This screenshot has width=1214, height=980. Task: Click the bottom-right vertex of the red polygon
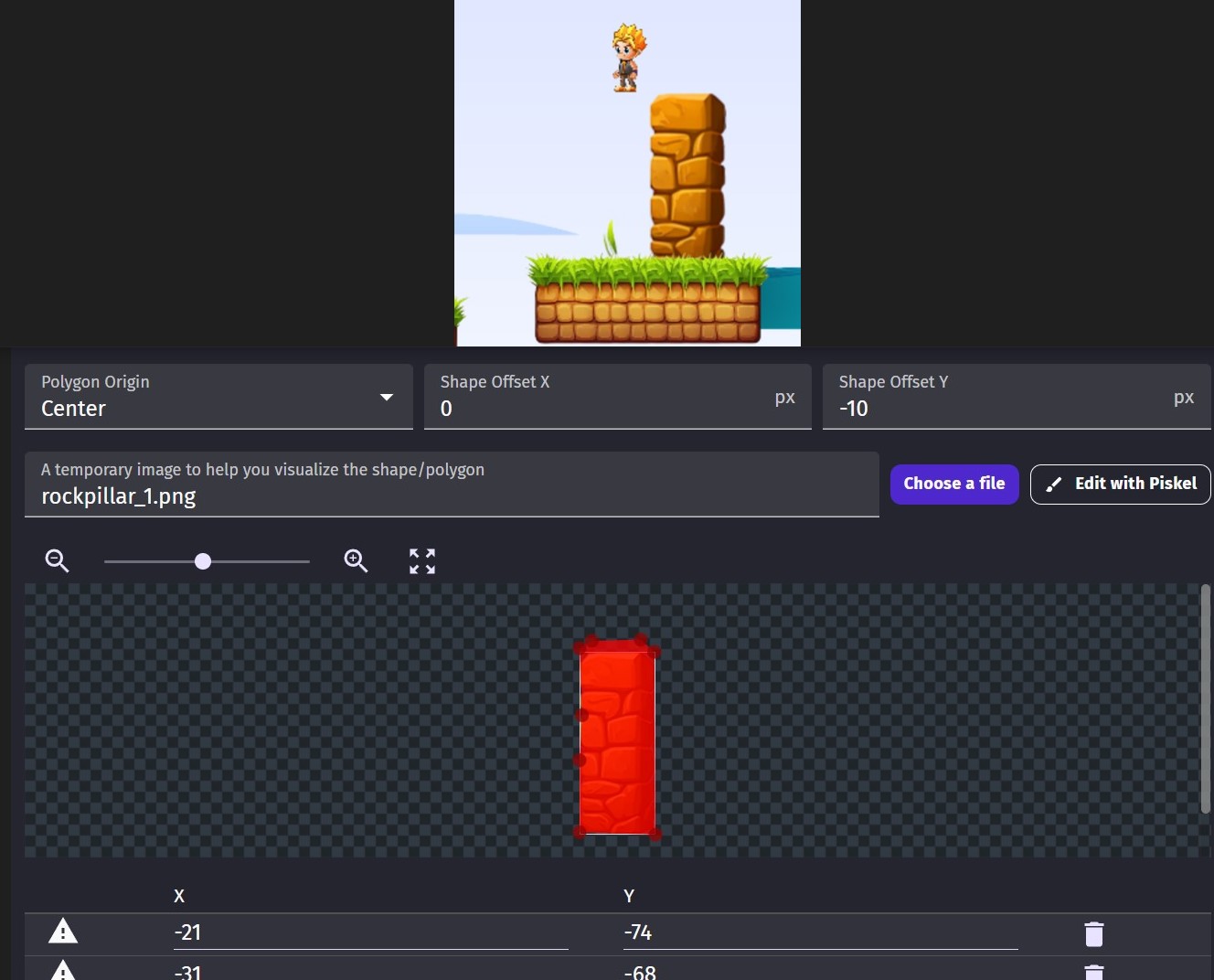click(655, 834)
